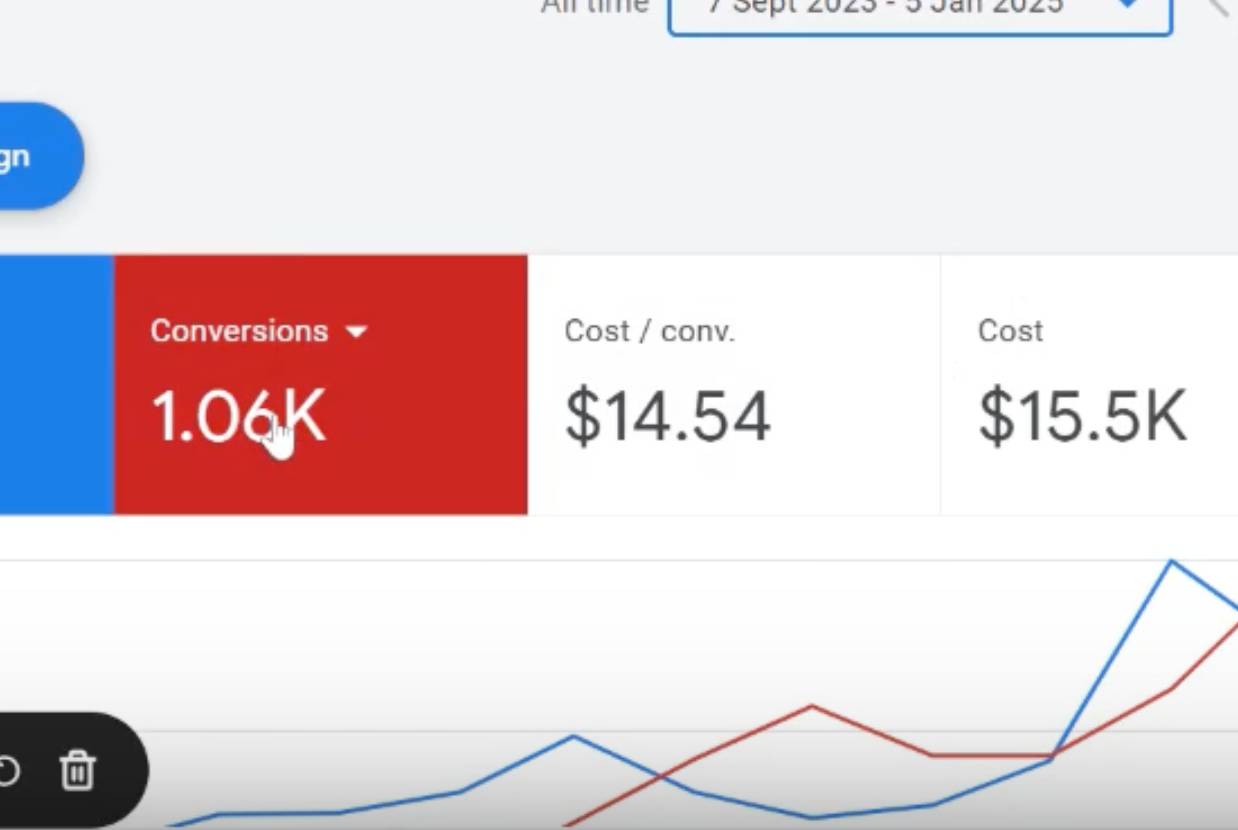
Task: Click the red line's upward bend near right
Action: click(x=1052, y=754)
